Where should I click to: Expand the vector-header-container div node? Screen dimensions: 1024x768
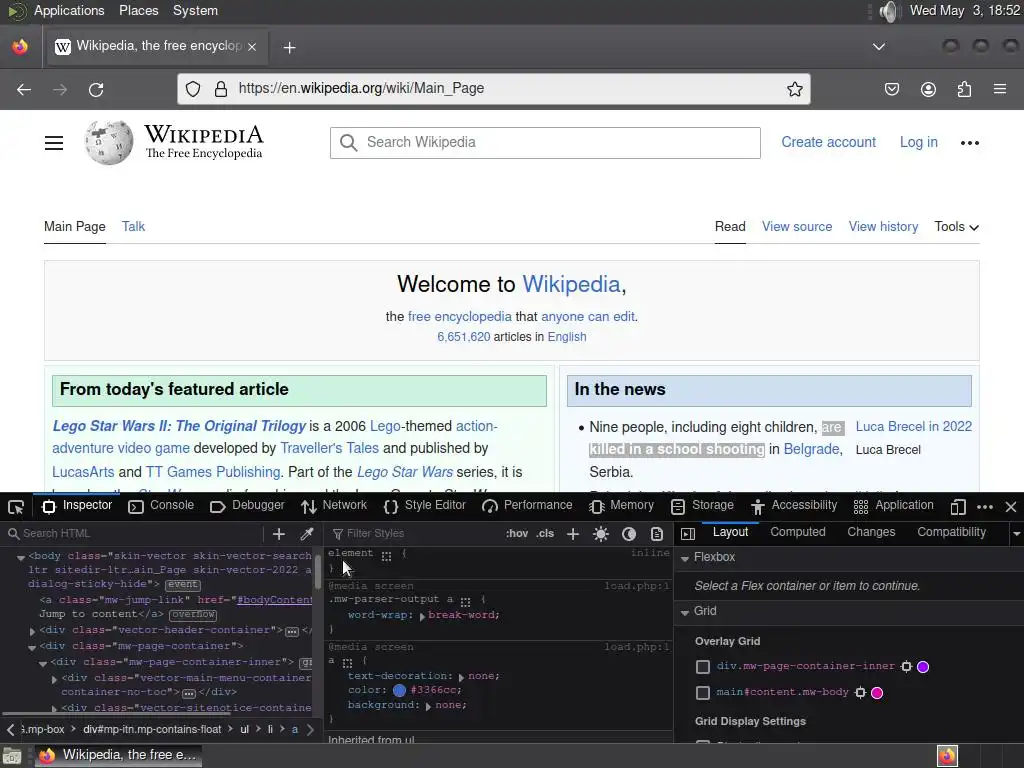pos(32,632)
